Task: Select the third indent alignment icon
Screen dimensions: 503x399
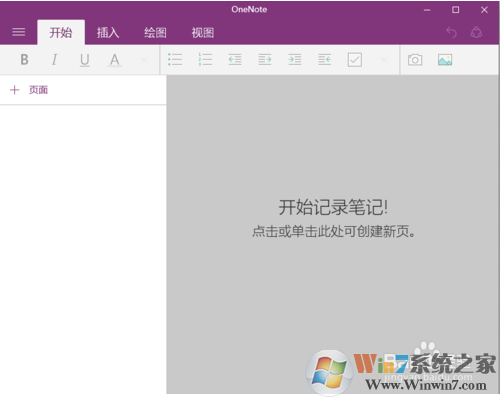Action: 295,60
